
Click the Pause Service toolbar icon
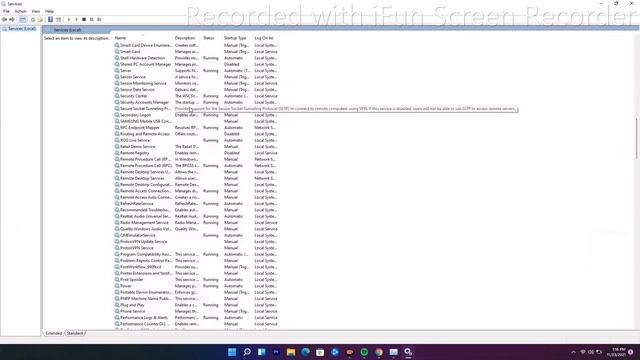(91, 19)
